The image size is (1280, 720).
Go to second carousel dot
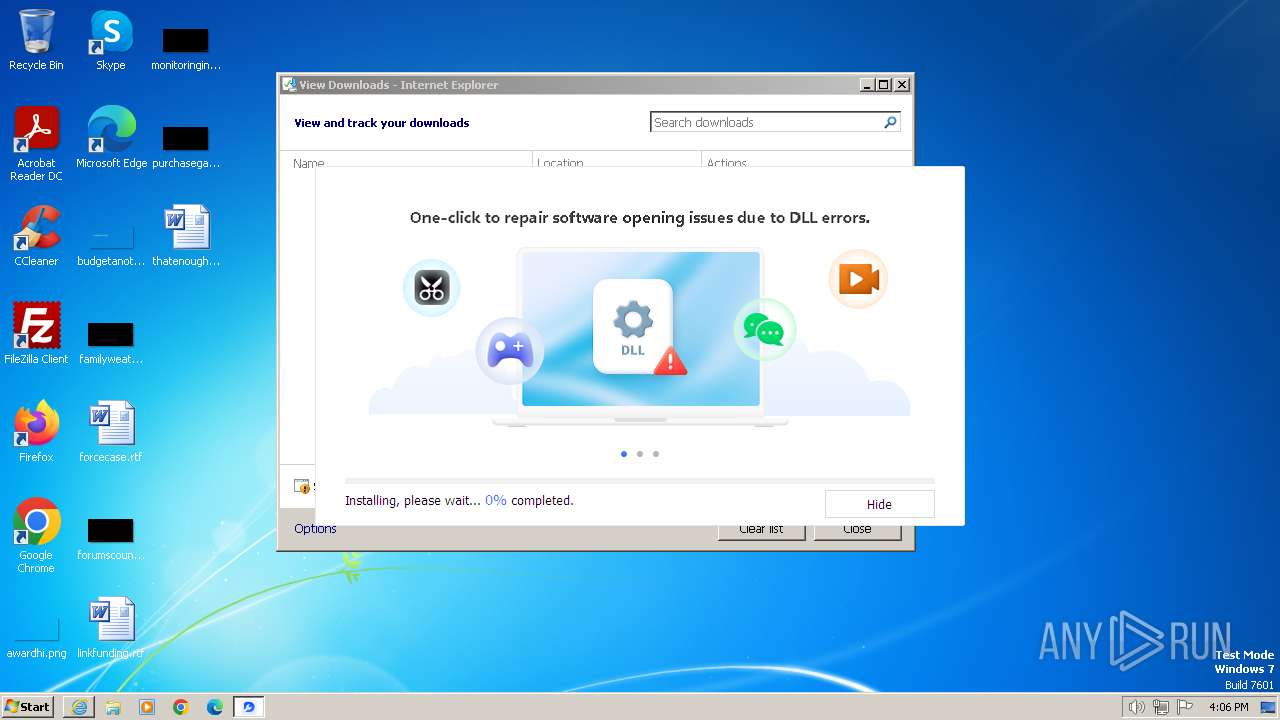(x=640, y=454)
